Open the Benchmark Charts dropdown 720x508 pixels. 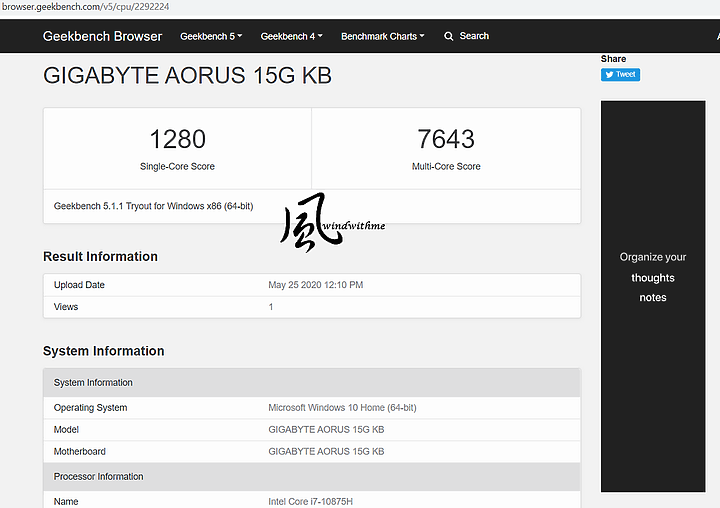pos(382,36)
